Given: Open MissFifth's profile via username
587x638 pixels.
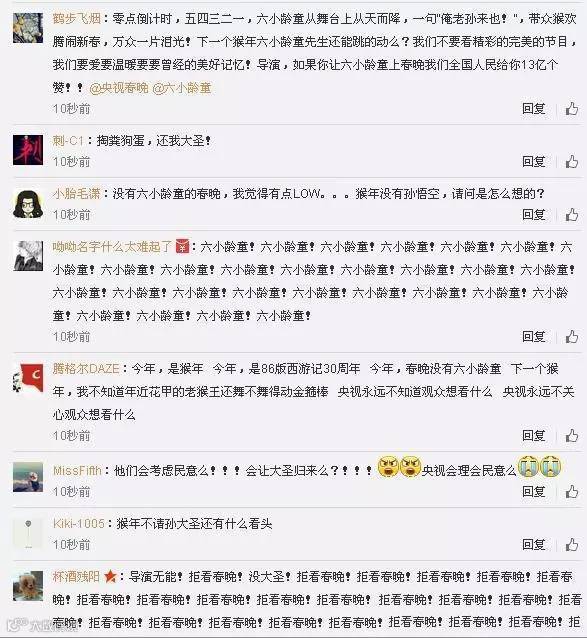Looking at the screenshot, I should pyautogui.click(x=77, y=471).
